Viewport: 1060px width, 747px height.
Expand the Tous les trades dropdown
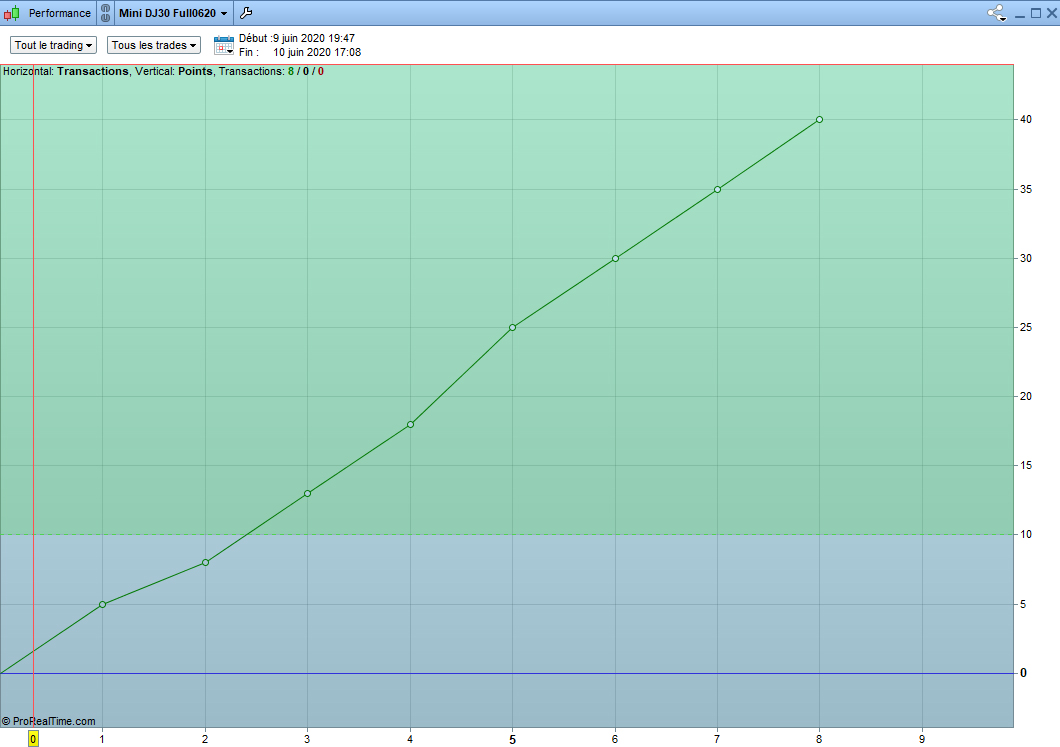click(154, 45)
